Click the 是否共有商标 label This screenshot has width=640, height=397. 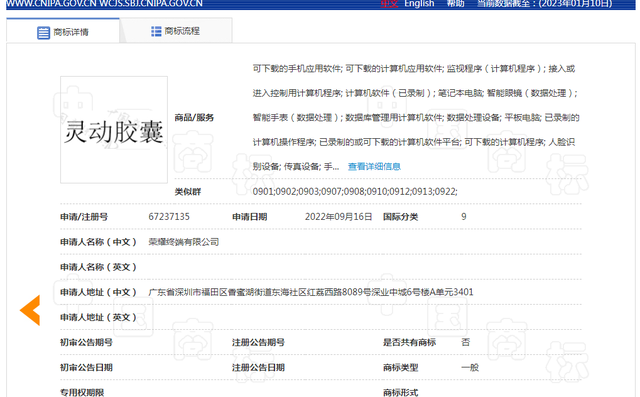coord(409,342)
